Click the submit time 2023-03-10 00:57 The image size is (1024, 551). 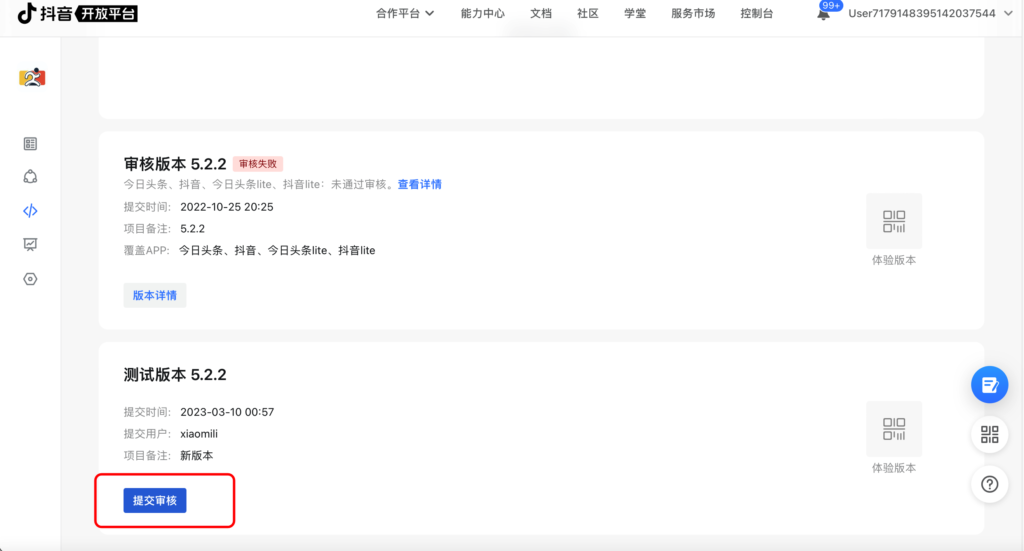227,412
